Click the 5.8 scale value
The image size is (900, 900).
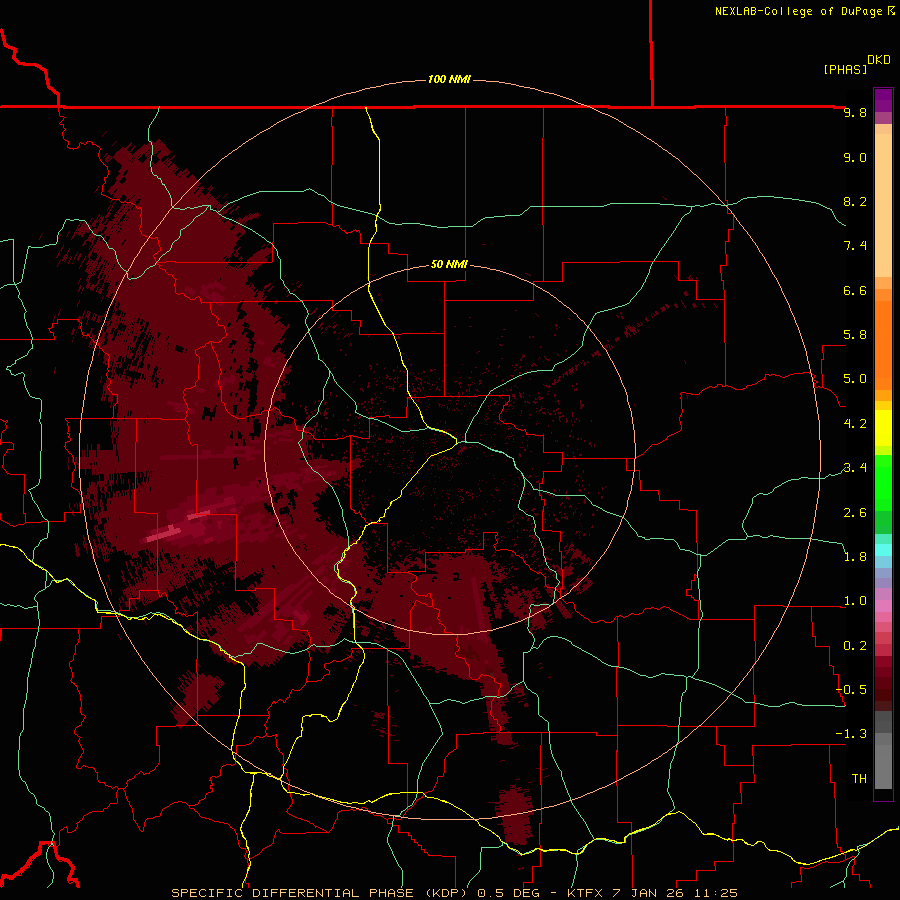[x=855, y=335]
